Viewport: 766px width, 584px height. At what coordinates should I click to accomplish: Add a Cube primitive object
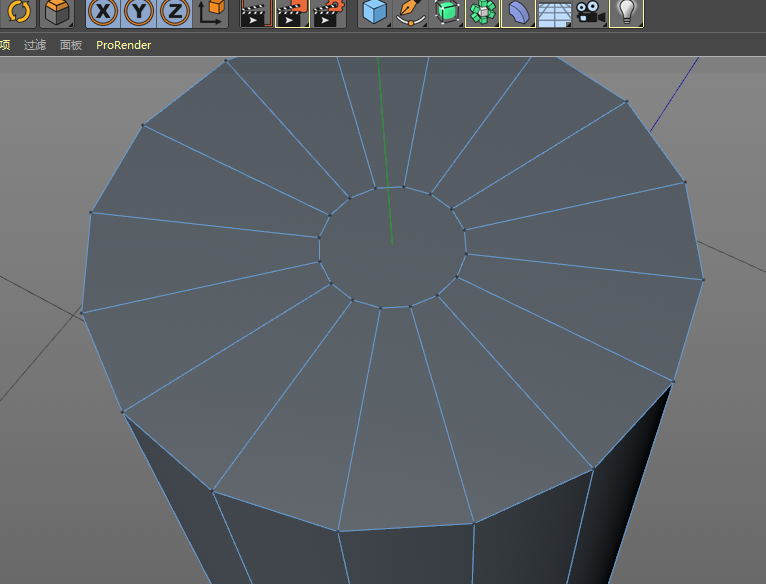(375, 12)
